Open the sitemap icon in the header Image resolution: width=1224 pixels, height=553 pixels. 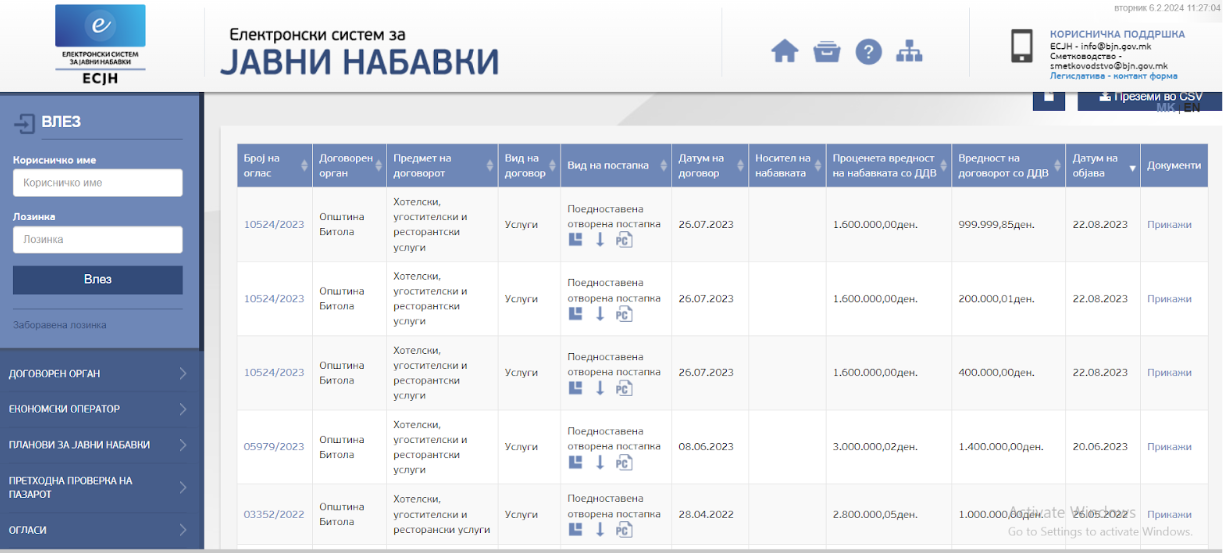(909, 52)
